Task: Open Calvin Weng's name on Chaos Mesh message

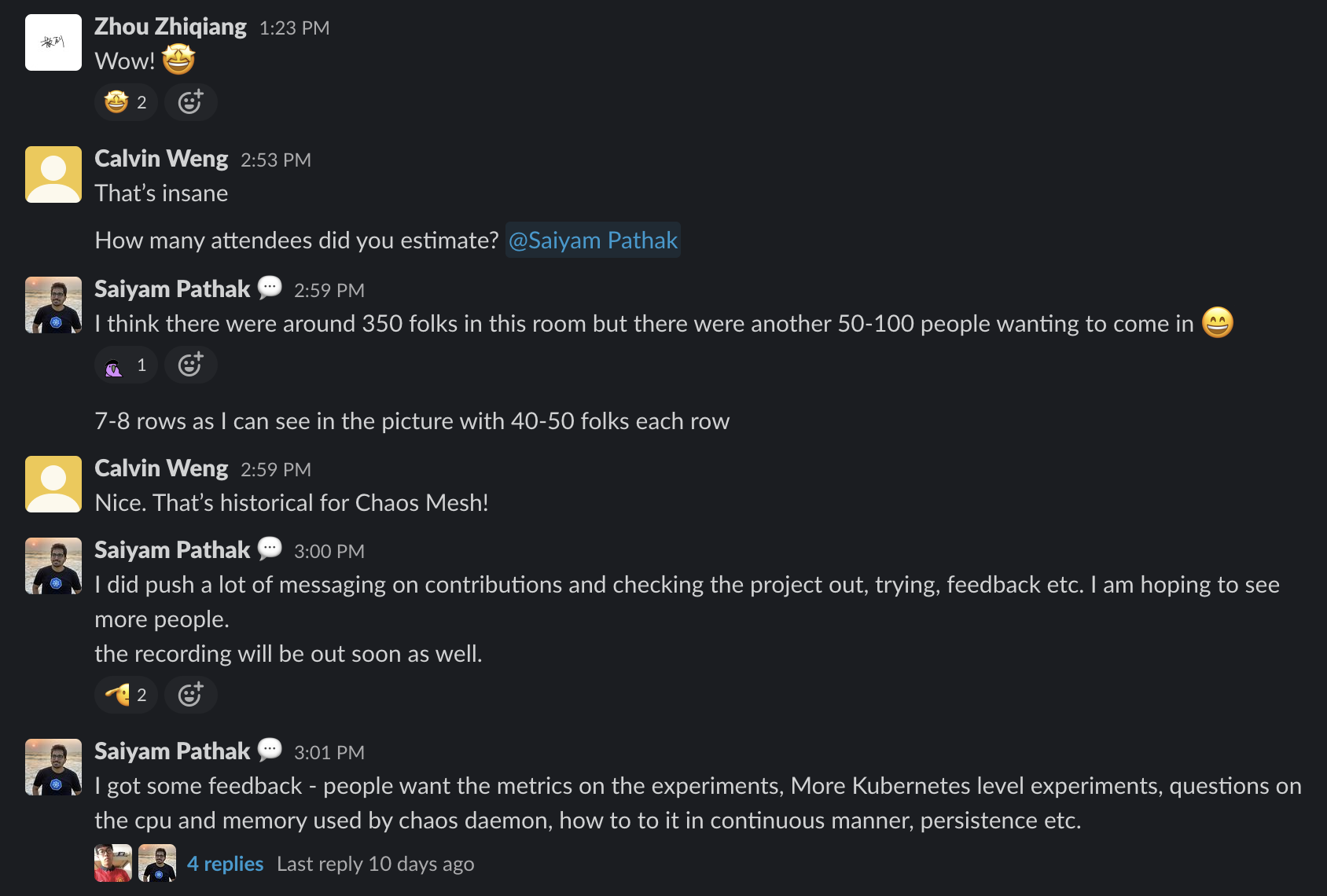Action: [x=161, y=468]
